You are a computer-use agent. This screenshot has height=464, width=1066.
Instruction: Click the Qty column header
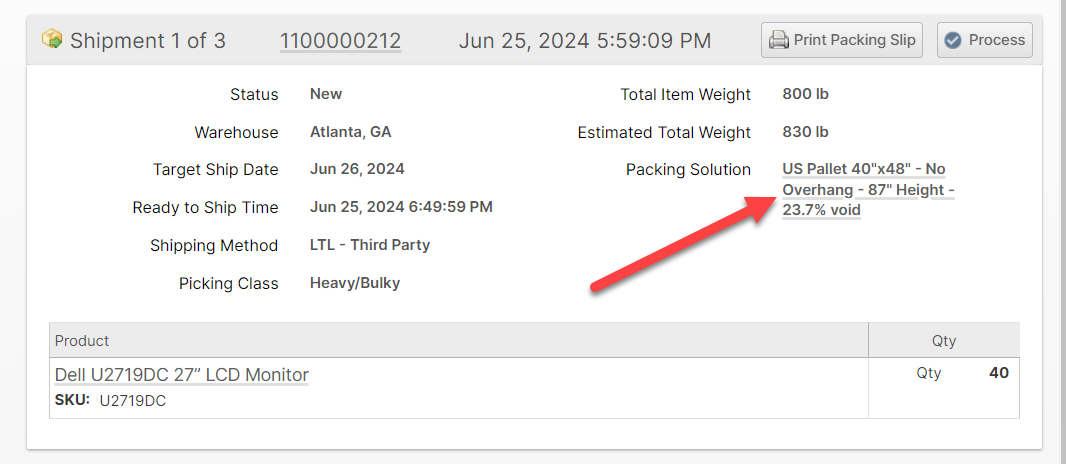(x=944, y=341)
